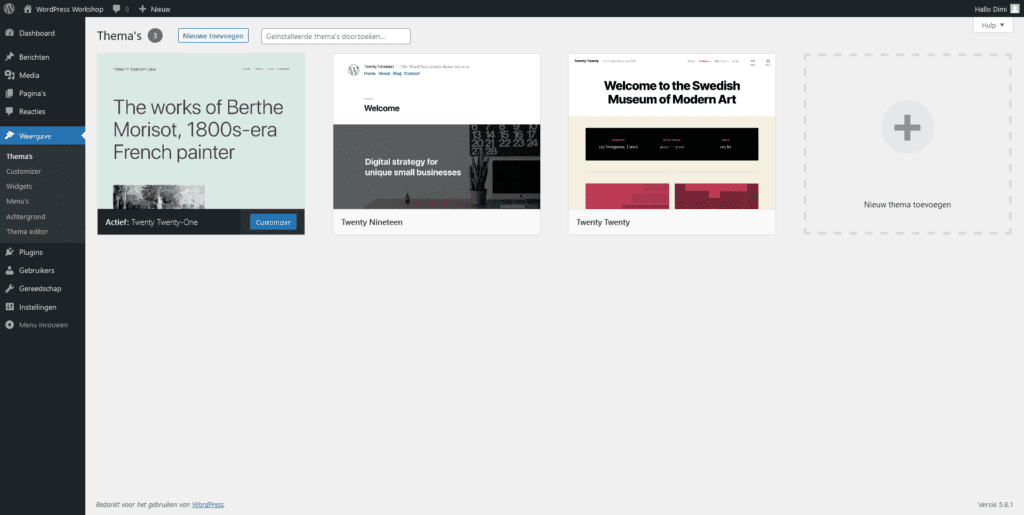The height and width of the screenshot is (515, 1024).
Task: Click the comments bubble icon in admin bar
Action: pos(116,9)
